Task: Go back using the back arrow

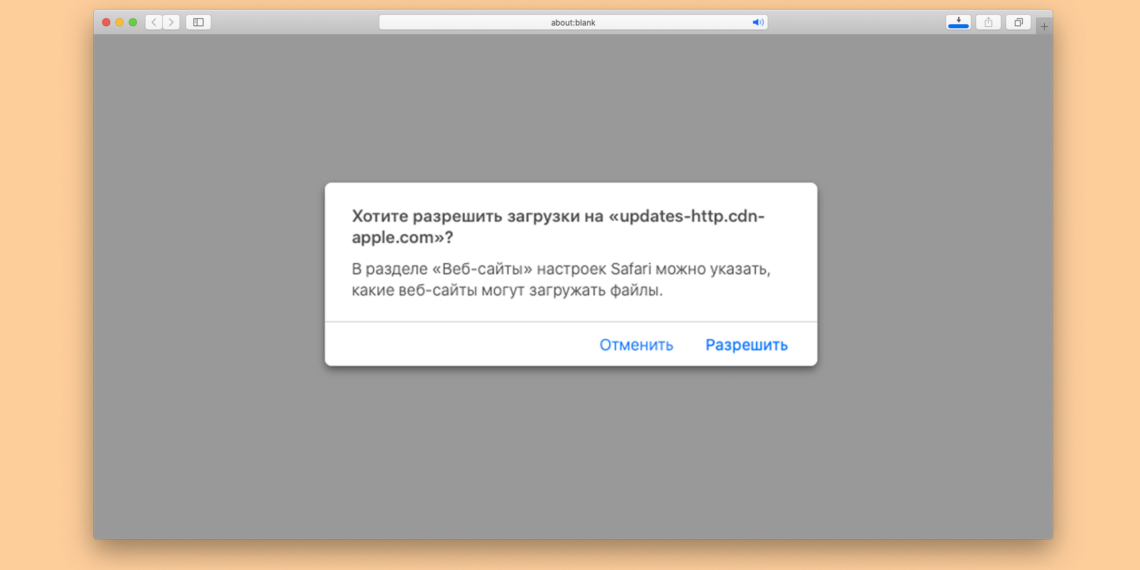Action: pyautogui.click(x=154, y=22)
